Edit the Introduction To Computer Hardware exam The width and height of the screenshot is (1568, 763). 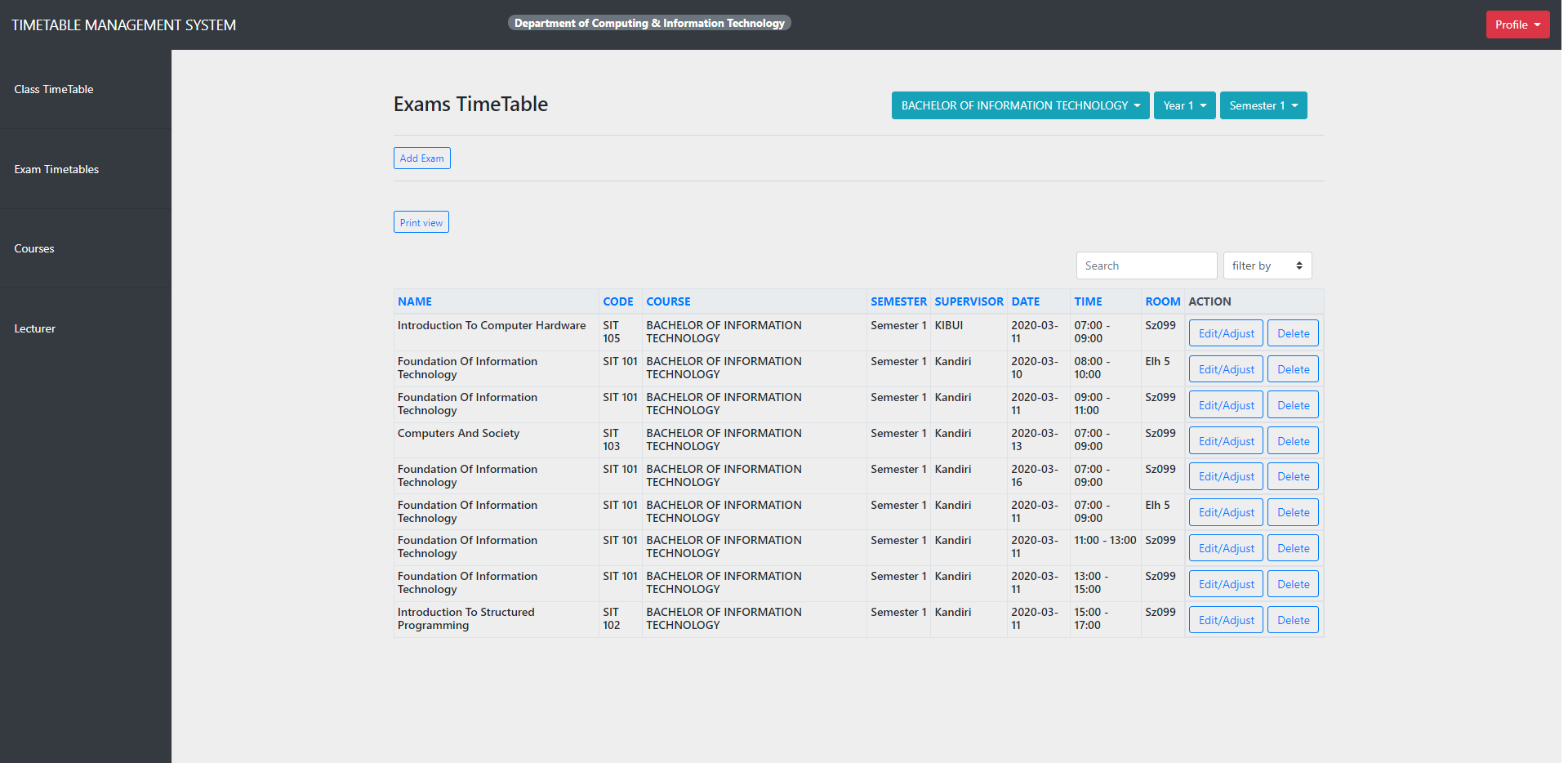pyautogui.click(x=1225, y=332)
